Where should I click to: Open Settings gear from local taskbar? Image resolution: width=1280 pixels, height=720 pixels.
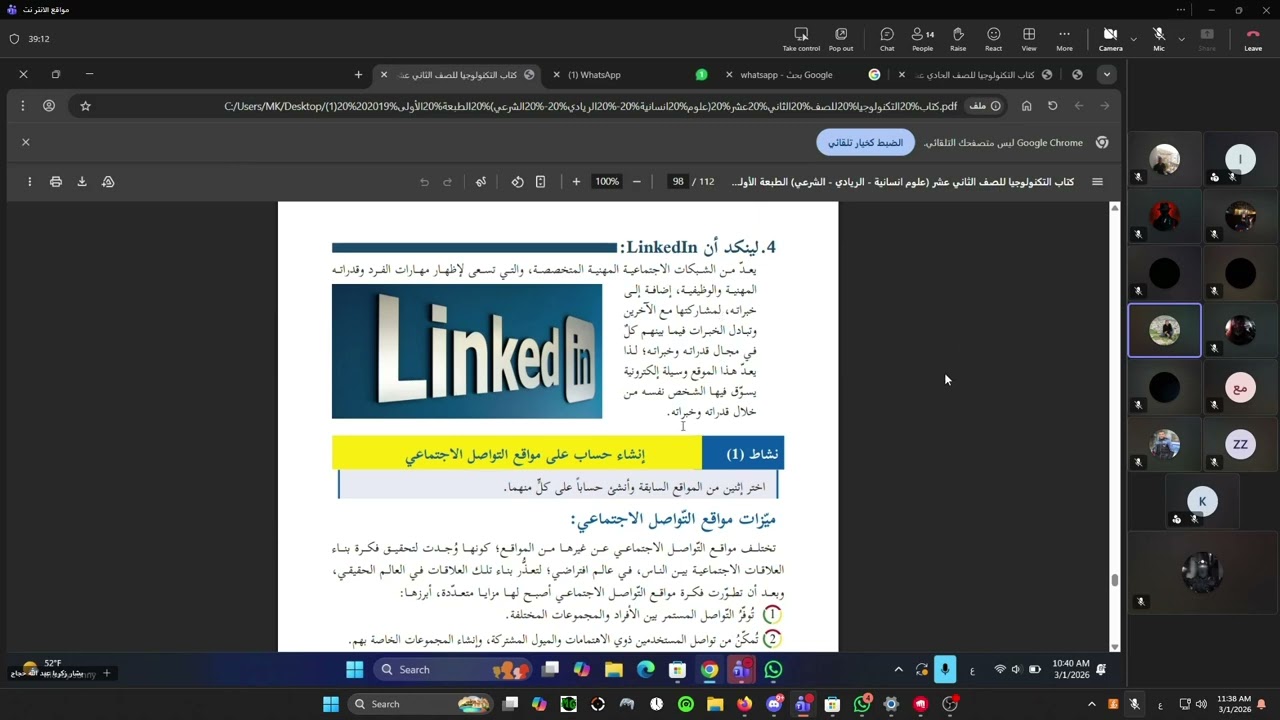(891, 704)
